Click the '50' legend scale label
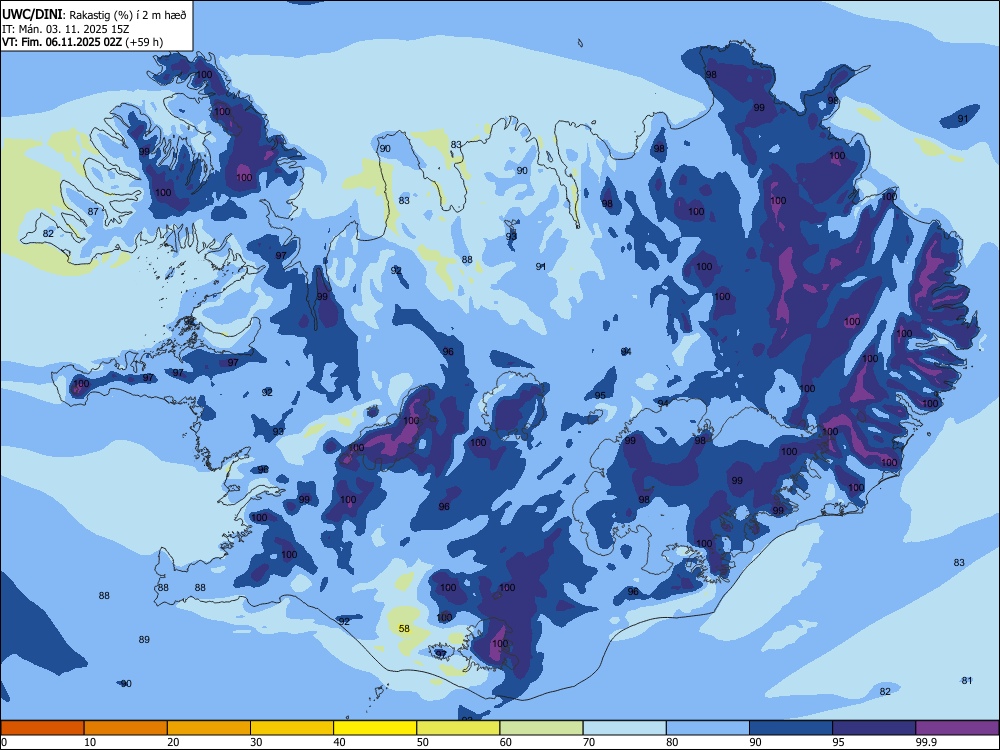This screenshot has width=1000, height=750. 422,742
